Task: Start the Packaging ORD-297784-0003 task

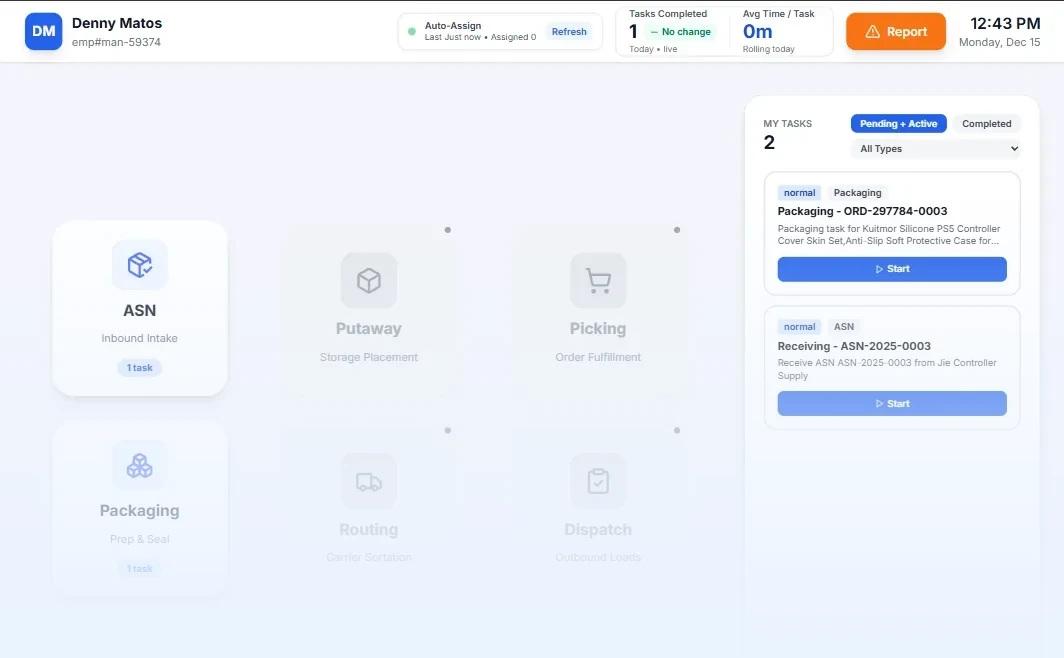Action: [891, 268]
